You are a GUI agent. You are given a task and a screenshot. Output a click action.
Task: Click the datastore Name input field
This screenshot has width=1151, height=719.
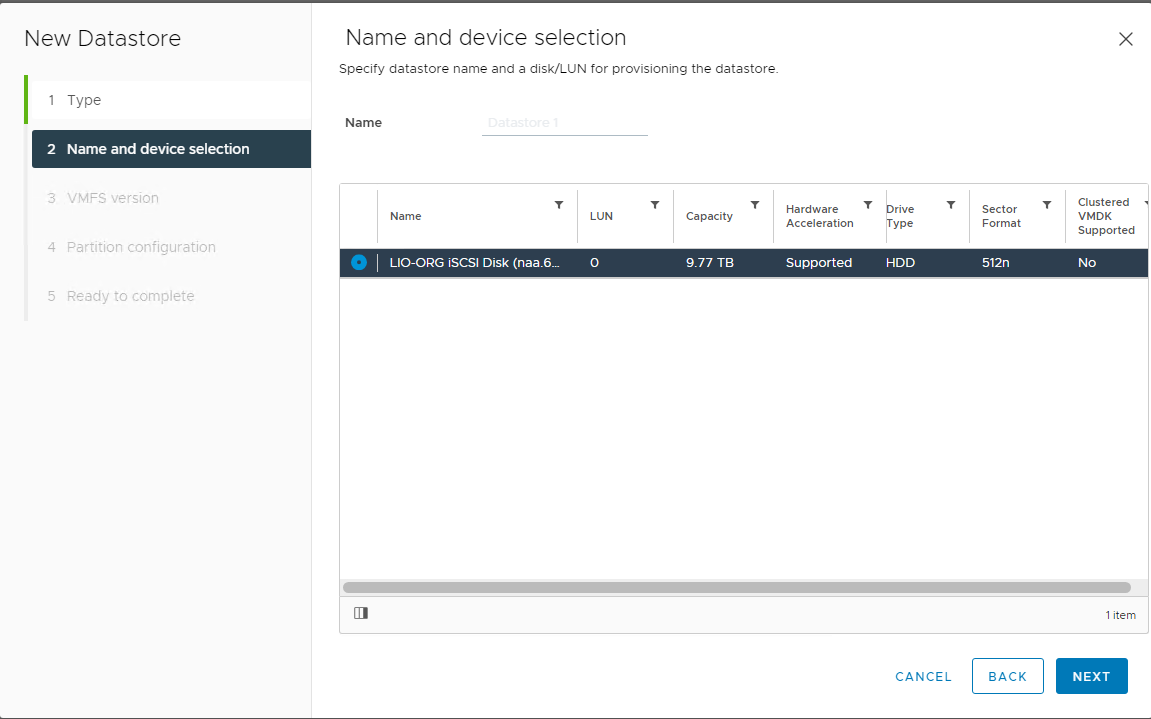click(x=564, y=123)
